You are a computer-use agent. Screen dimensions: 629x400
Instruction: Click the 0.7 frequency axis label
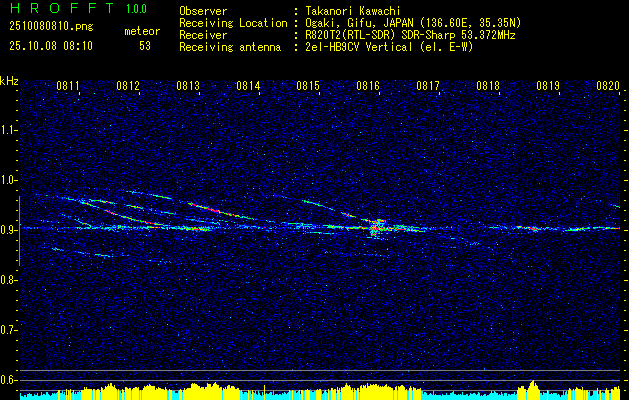[x=8, y=330]
